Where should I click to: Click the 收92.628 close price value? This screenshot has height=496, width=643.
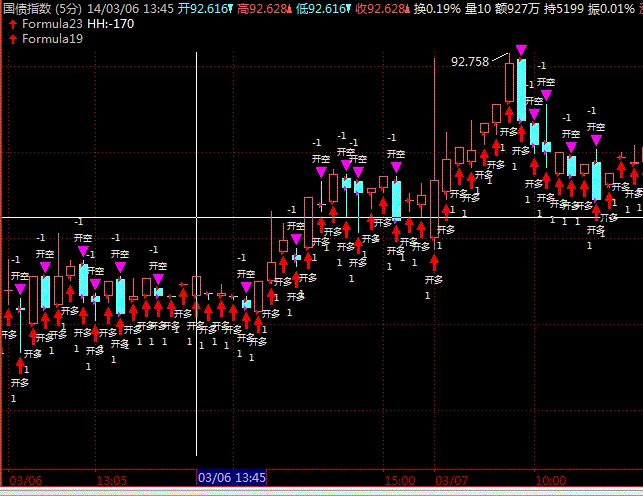click(x=382, y=9)
